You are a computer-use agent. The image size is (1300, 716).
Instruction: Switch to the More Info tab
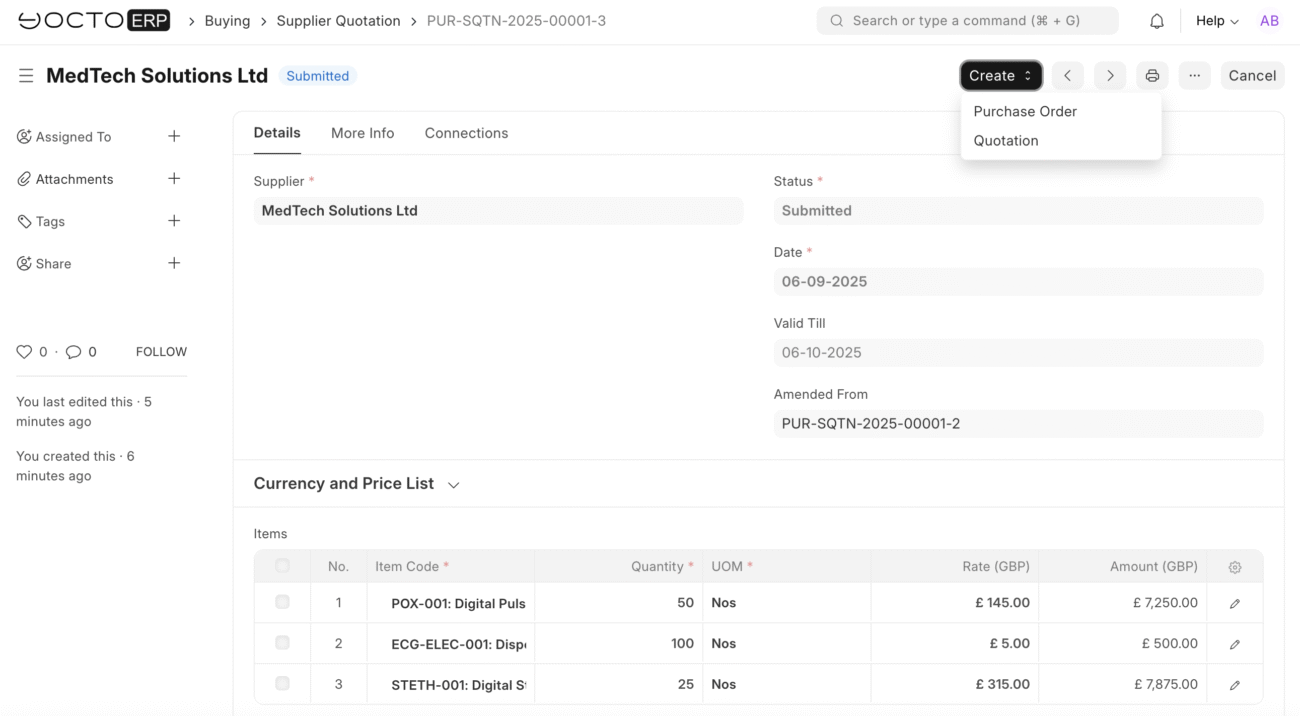coord(363,133)
